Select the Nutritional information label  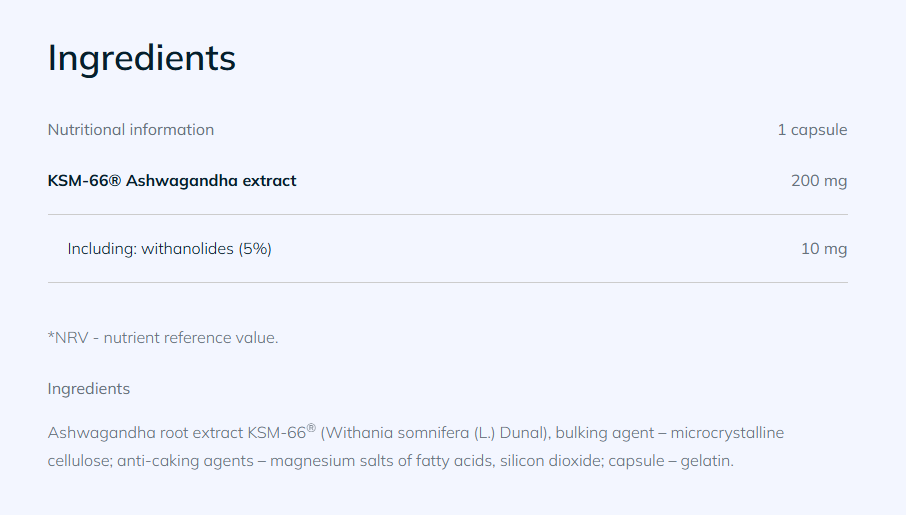pyautogui.click(x=131, y=129)
